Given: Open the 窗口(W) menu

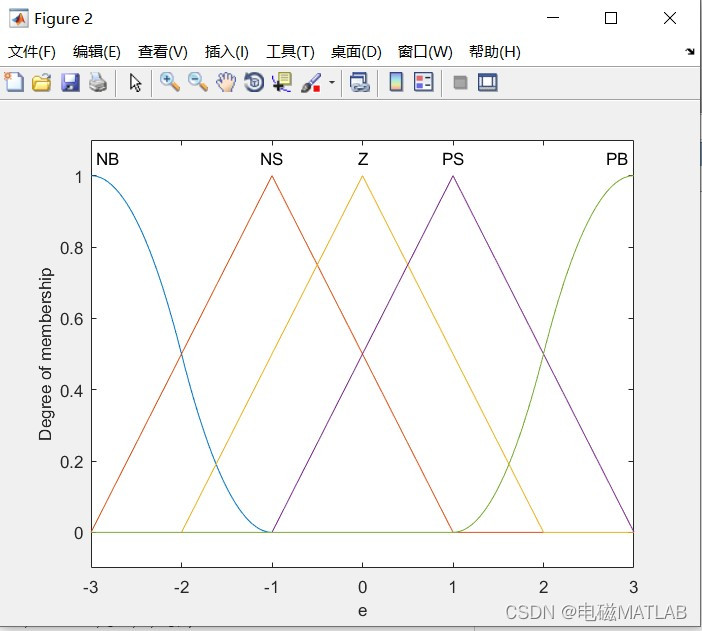Looking at the screenshot, I should click(x=425, y=52).
